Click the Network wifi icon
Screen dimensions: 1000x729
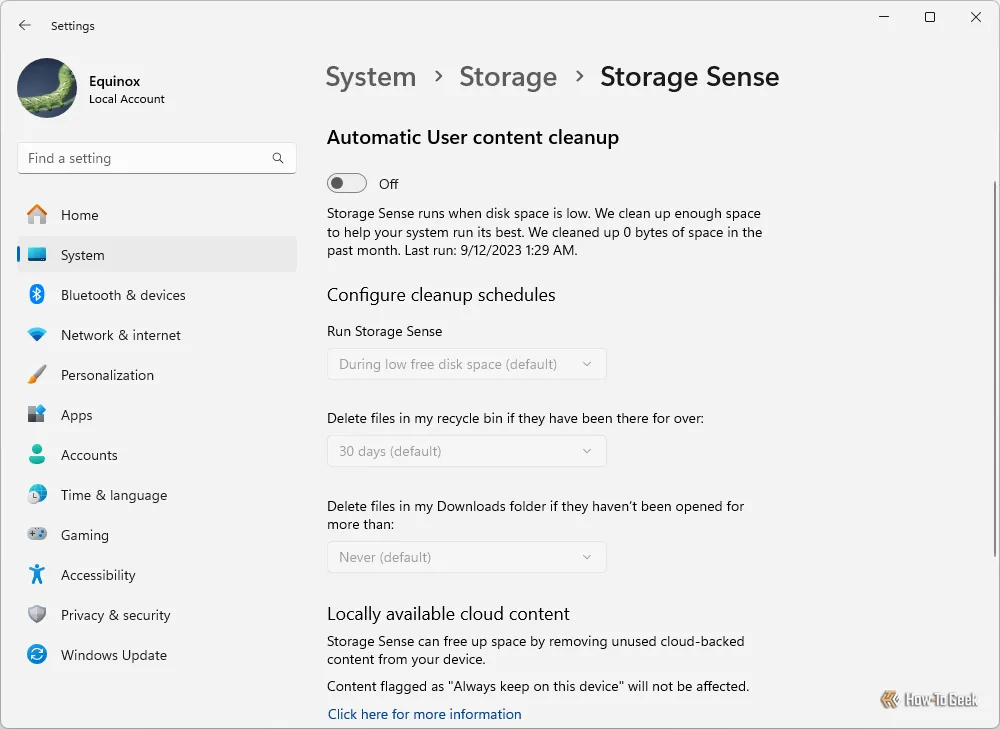pyautogui.click(x=37, y=334)
